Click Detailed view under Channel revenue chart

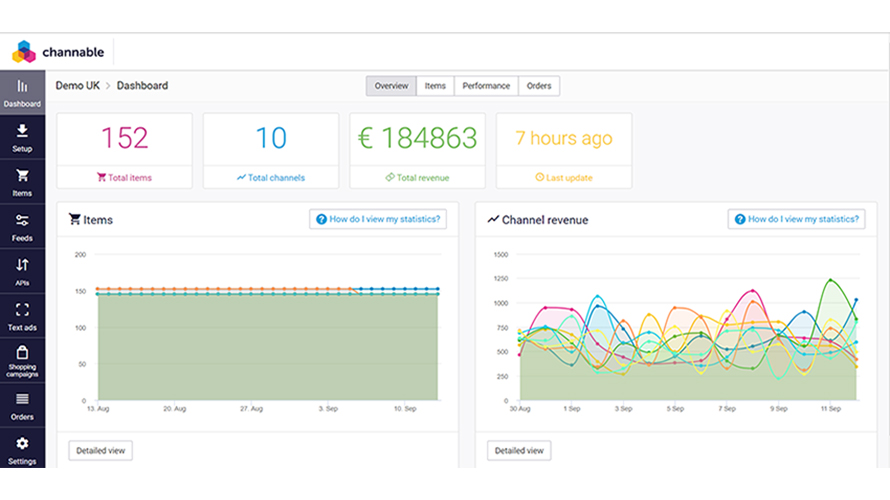[x=518, y=451]
